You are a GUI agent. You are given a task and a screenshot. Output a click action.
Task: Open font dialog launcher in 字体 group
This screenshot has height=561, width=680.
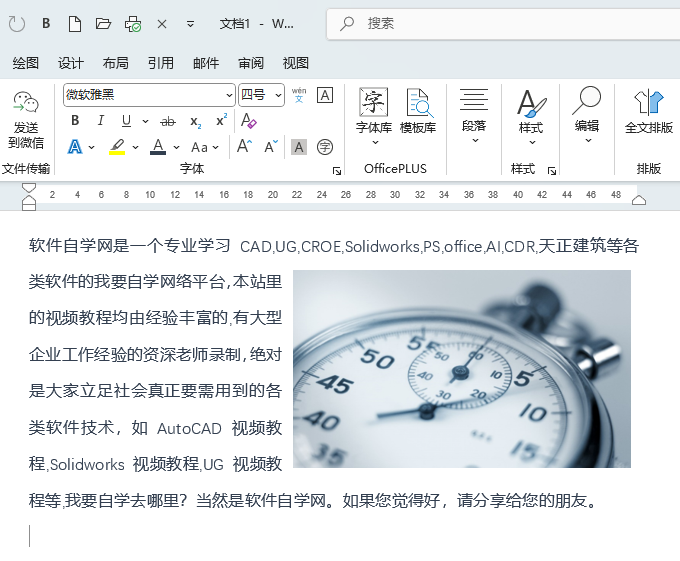coord(337,171)
